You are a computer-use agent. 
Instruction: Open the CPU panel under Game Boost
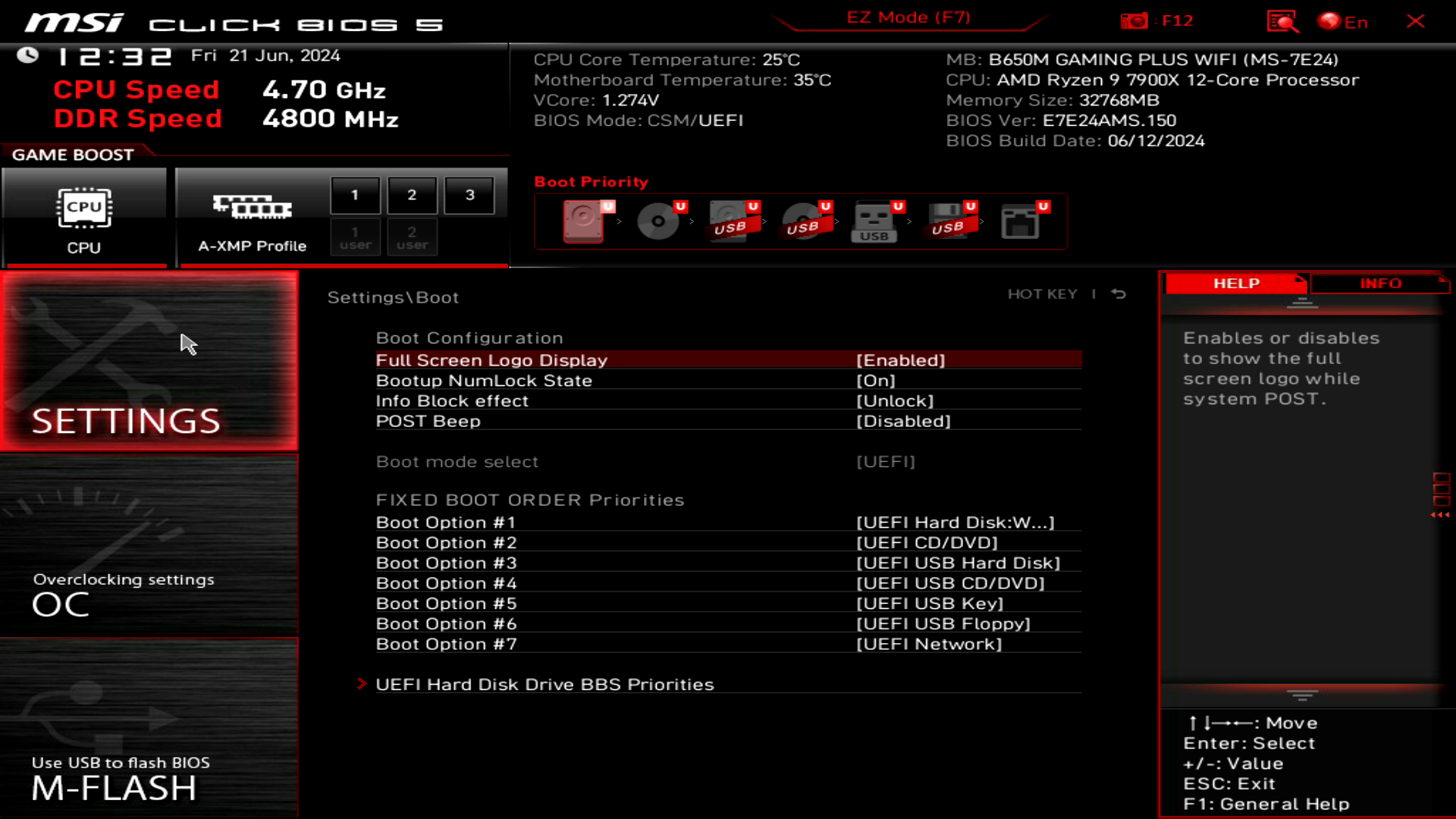[85, 216]
